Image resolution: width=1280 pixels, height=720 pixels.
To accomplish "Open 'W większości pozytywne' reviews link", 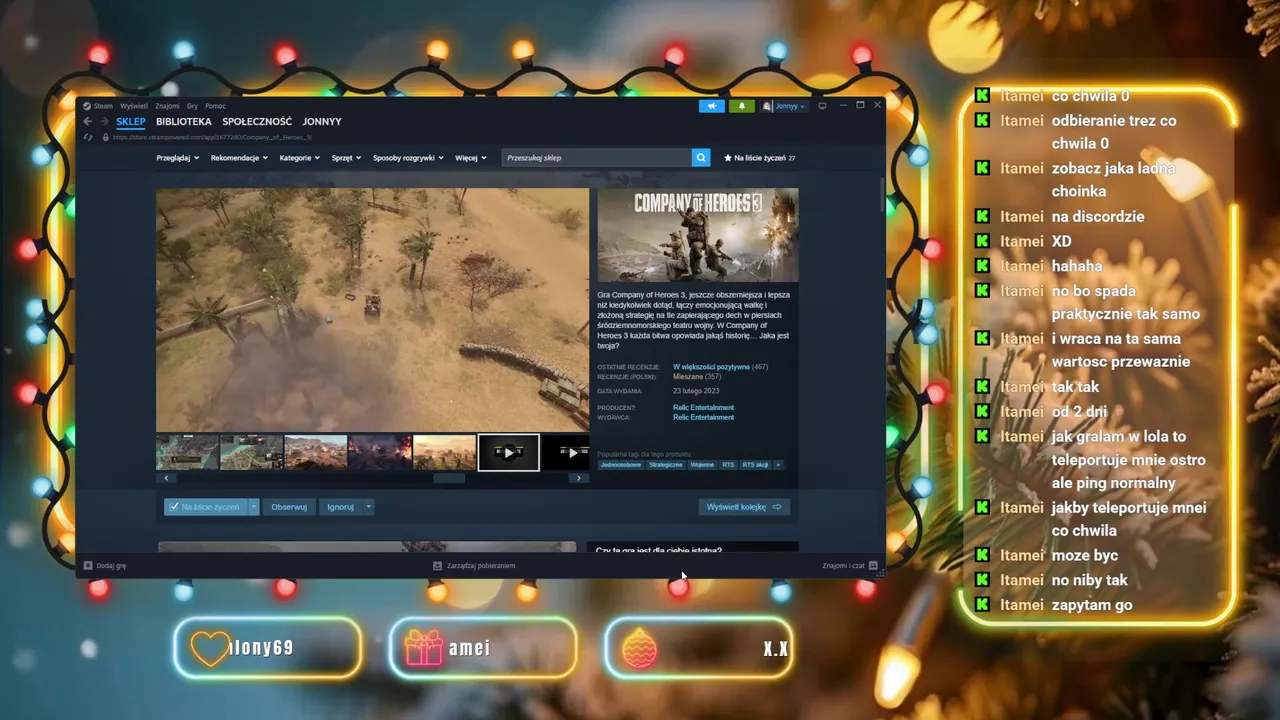I will tap(711, 367).
